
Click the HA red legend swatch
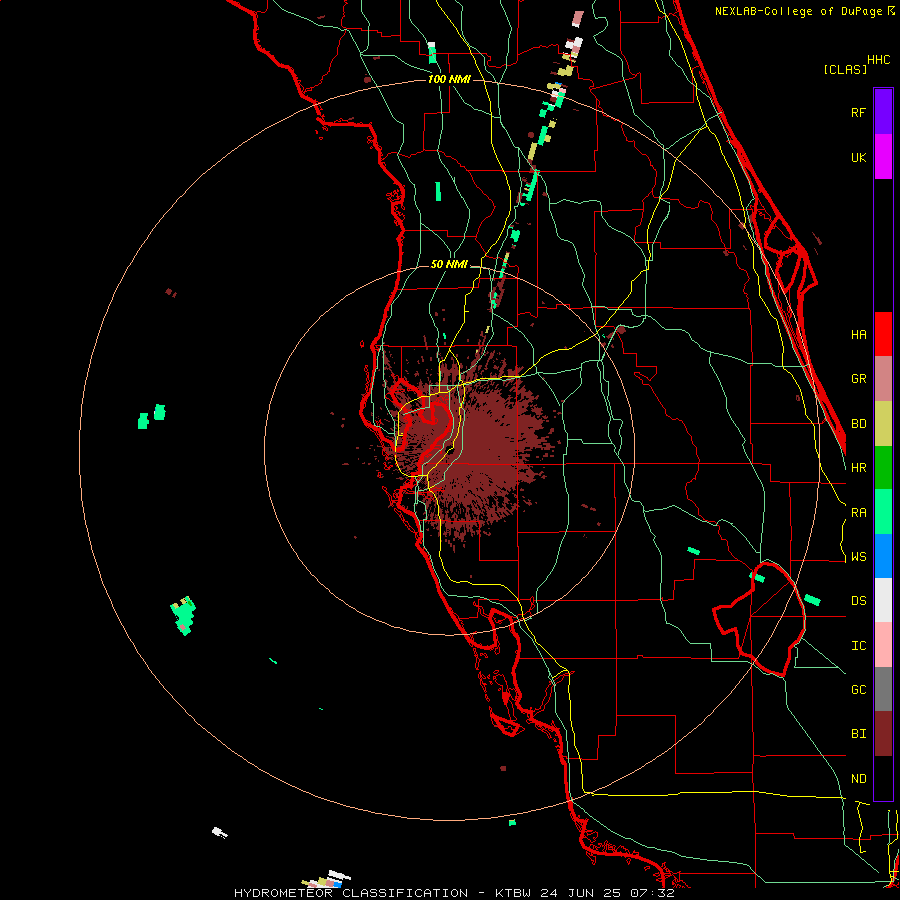883,334
